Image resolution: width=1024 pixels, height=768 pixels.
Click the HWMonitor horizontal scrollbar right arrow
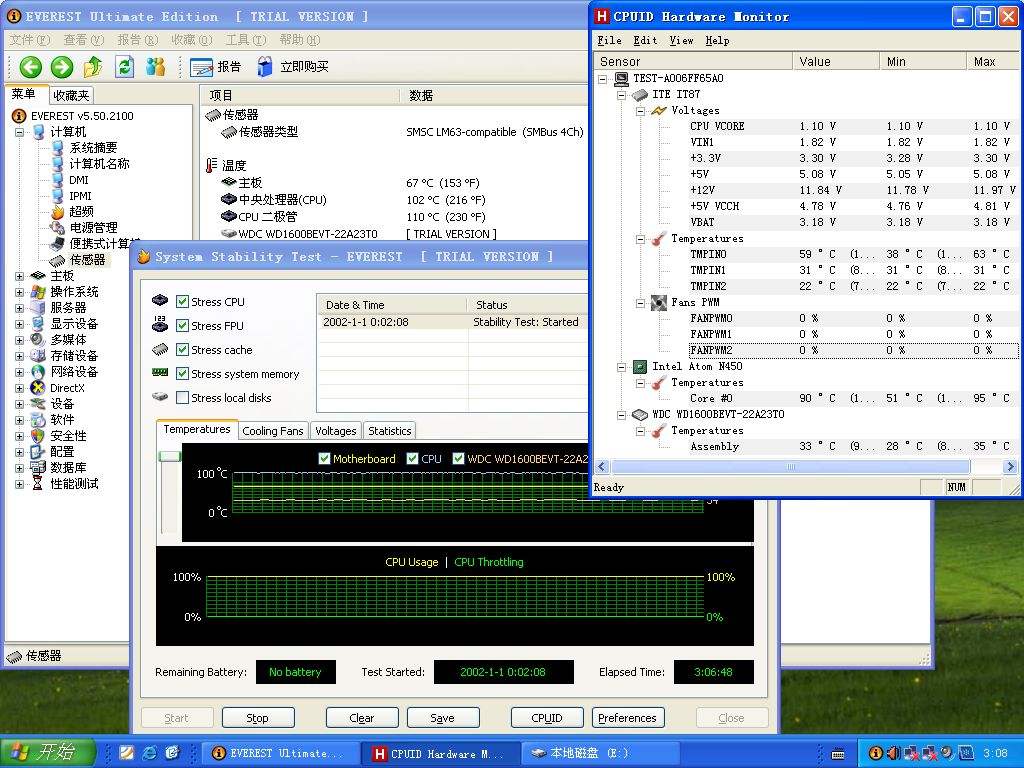[x=1010, y=466]
